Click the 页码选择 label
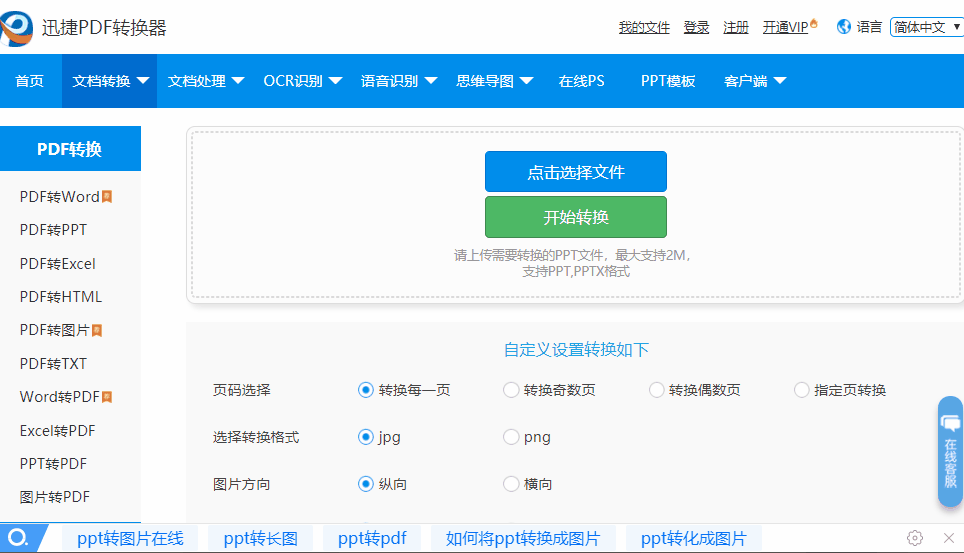 coord(242,390)
